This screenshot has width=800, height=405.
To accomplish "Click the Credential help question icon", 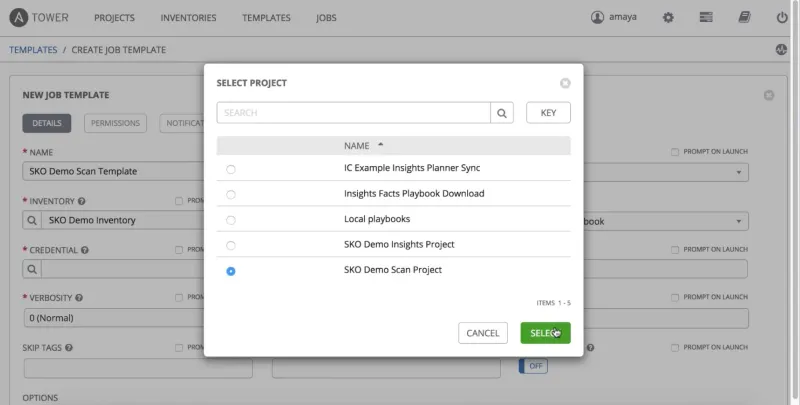I will [x=85, y=250].
